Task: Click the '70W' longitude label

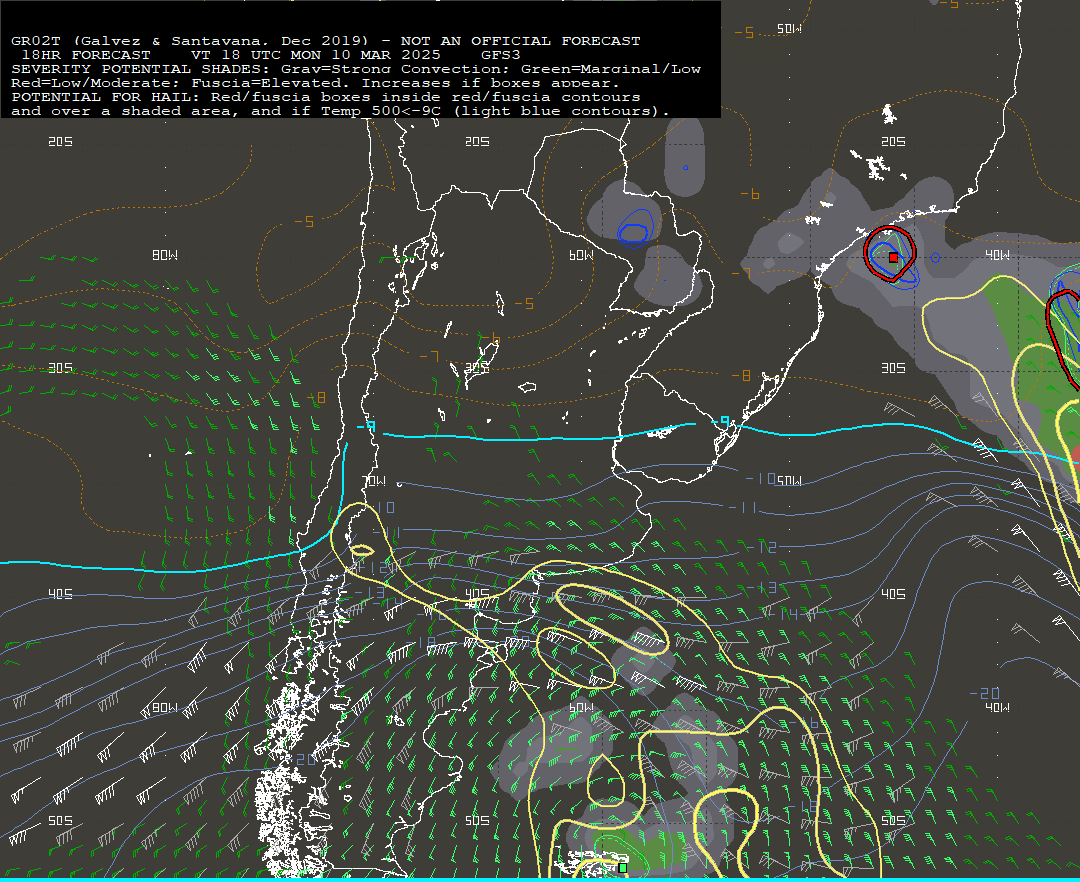Action: click(x=374, y=481)
